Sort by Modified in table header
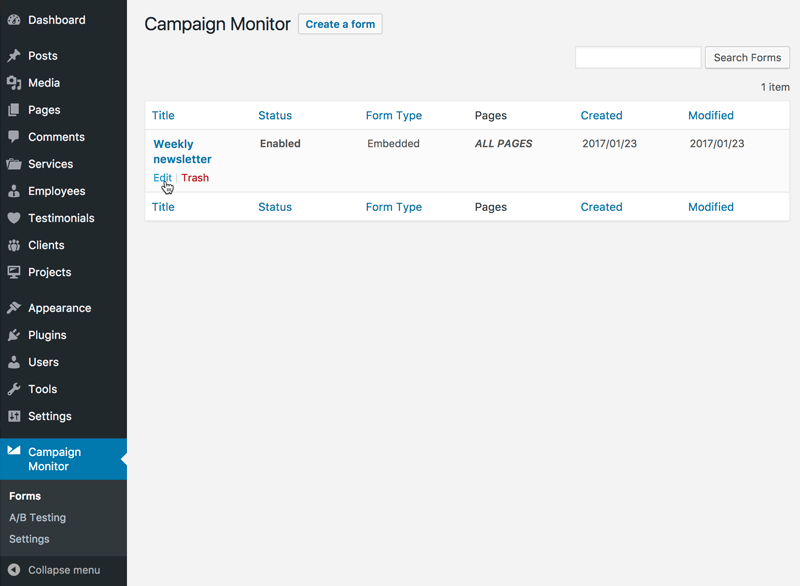This screenshot has height=586, width=800. click(711, 115)
